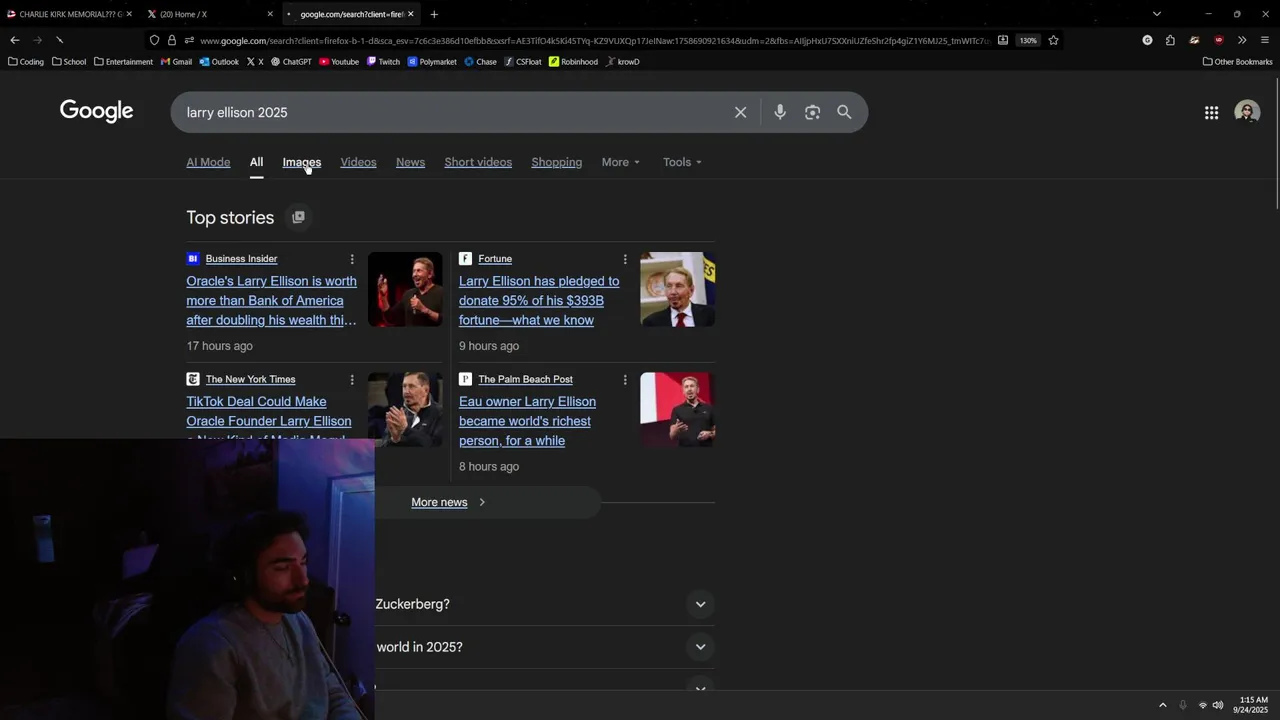
Task: Open the TikTok Deal New York Times headline
Action: click(x=269, y=420)
